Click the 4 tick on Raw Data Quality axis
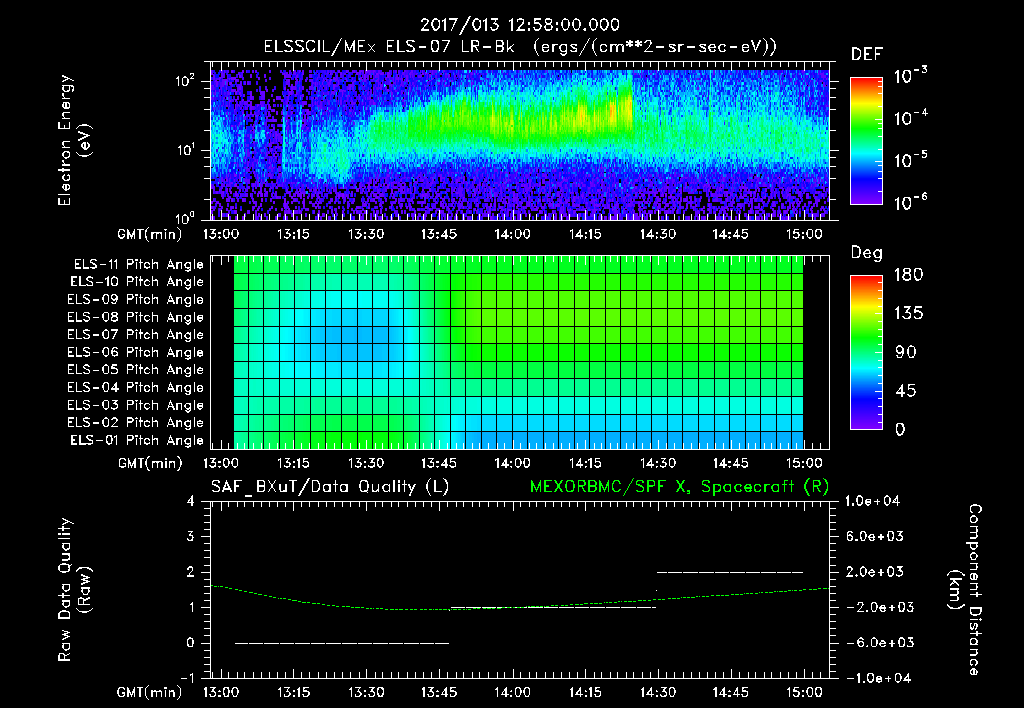 (x=191, y=501)
